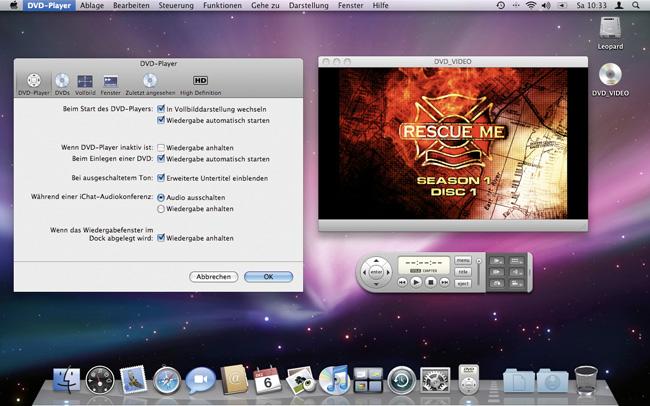Open iChat from the Dock

click(201, 380)
